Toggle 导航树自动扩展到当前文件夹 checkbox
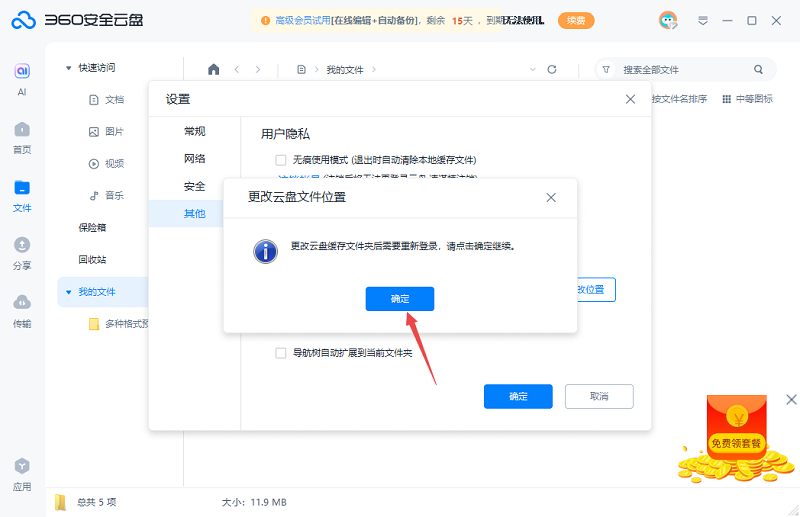 point(281,353)
